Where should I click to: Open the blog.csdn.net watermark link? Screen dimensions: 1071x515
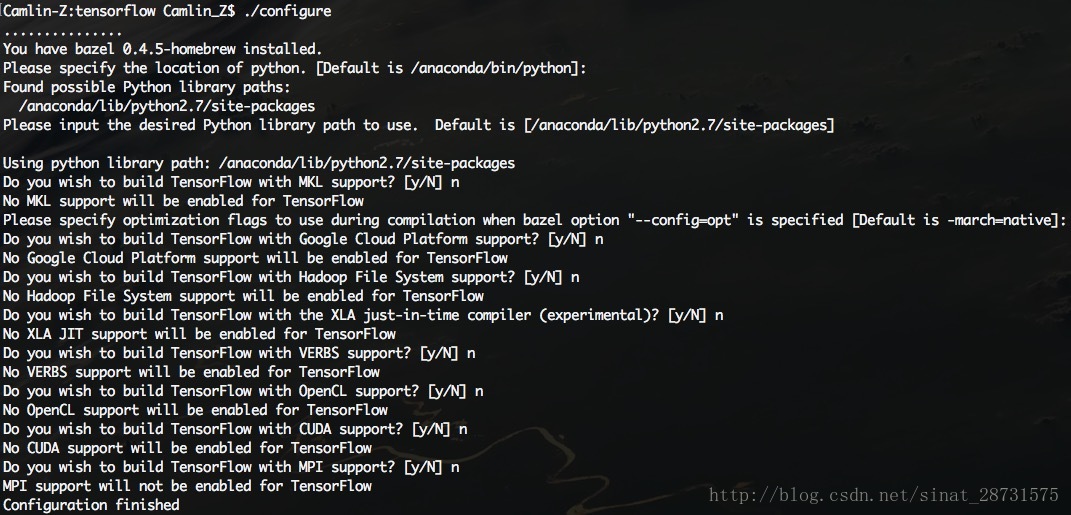coord(884,495)
